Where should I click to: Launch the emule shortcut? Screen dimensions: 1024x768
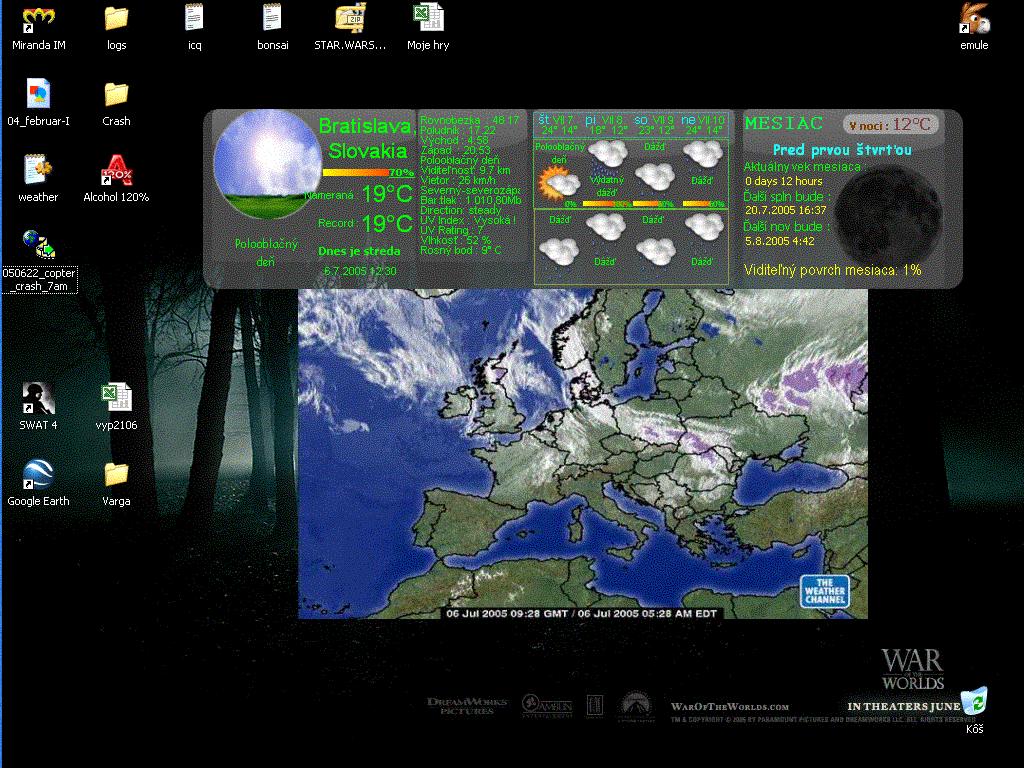coord(974,27)
